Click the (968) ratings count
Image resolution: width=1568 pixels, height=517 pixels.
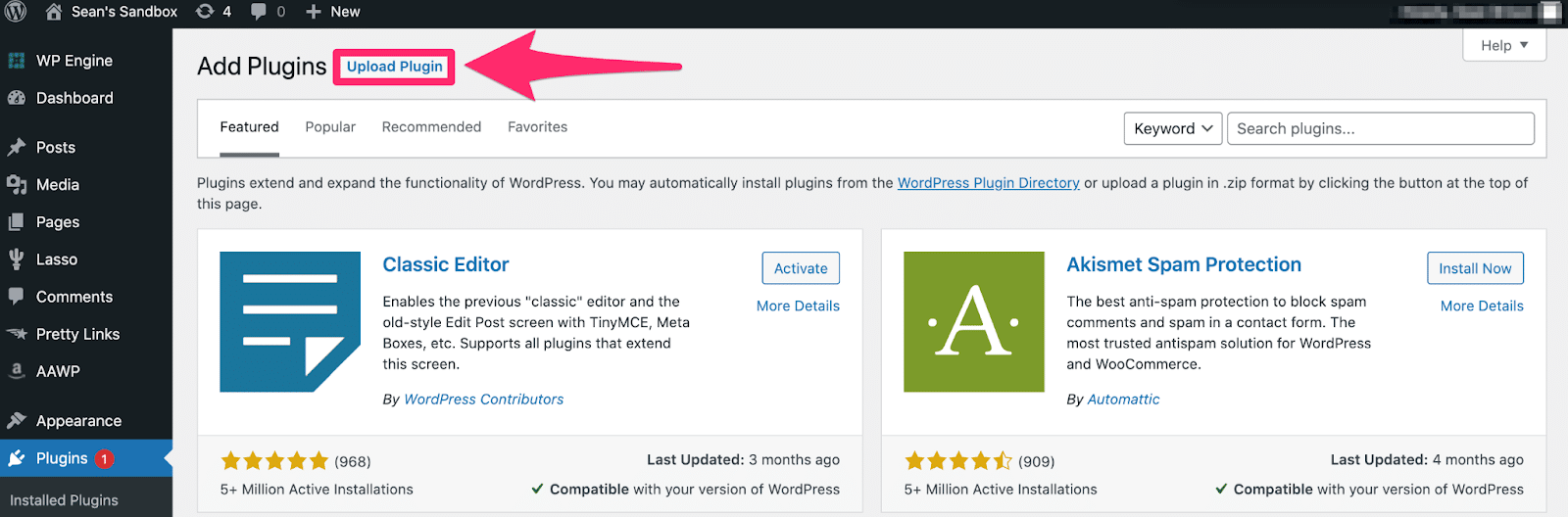tap(353, 461)
